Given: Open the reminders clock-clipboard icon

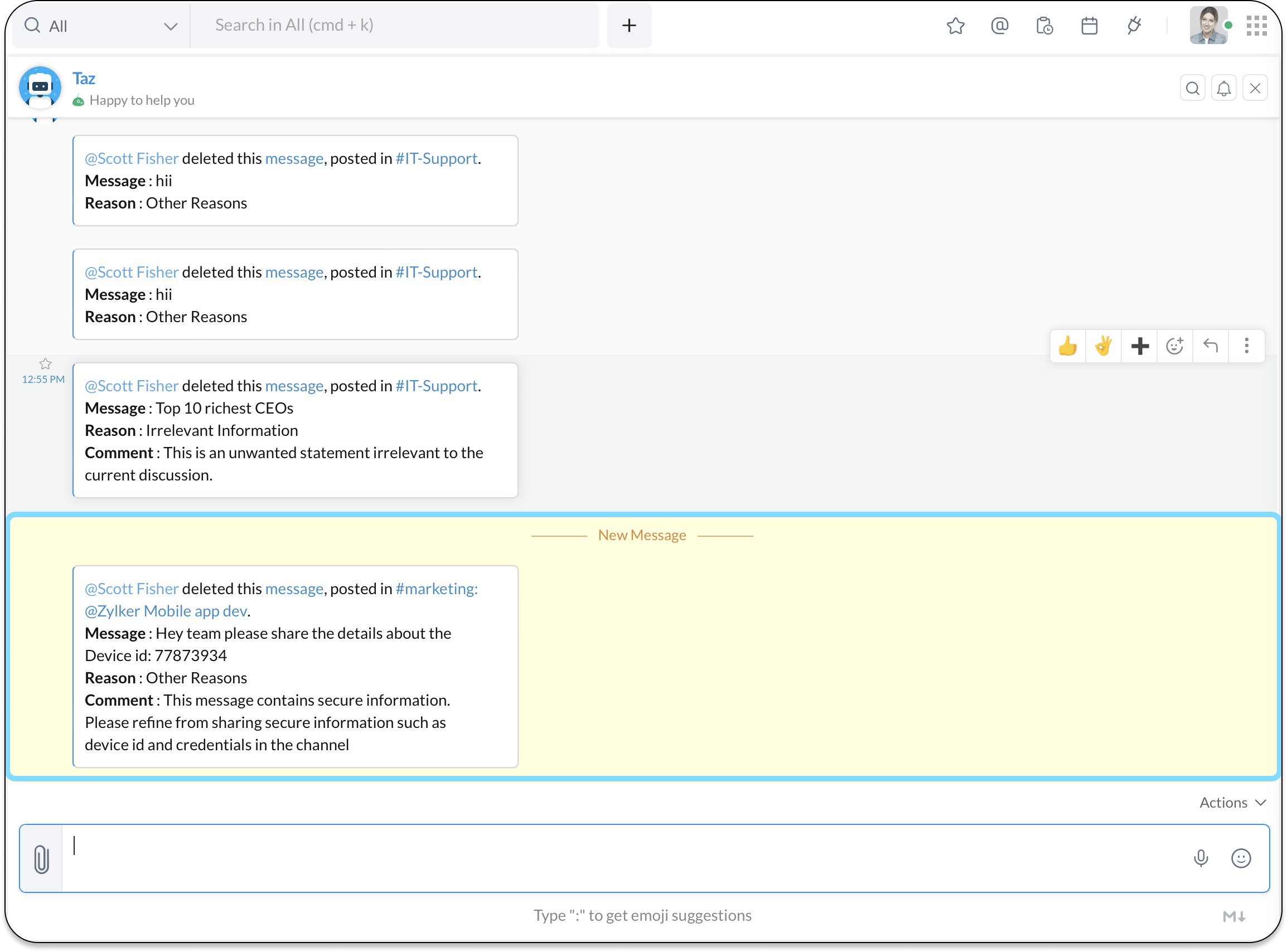Looking at the screenshot, I should point(1044,26).
